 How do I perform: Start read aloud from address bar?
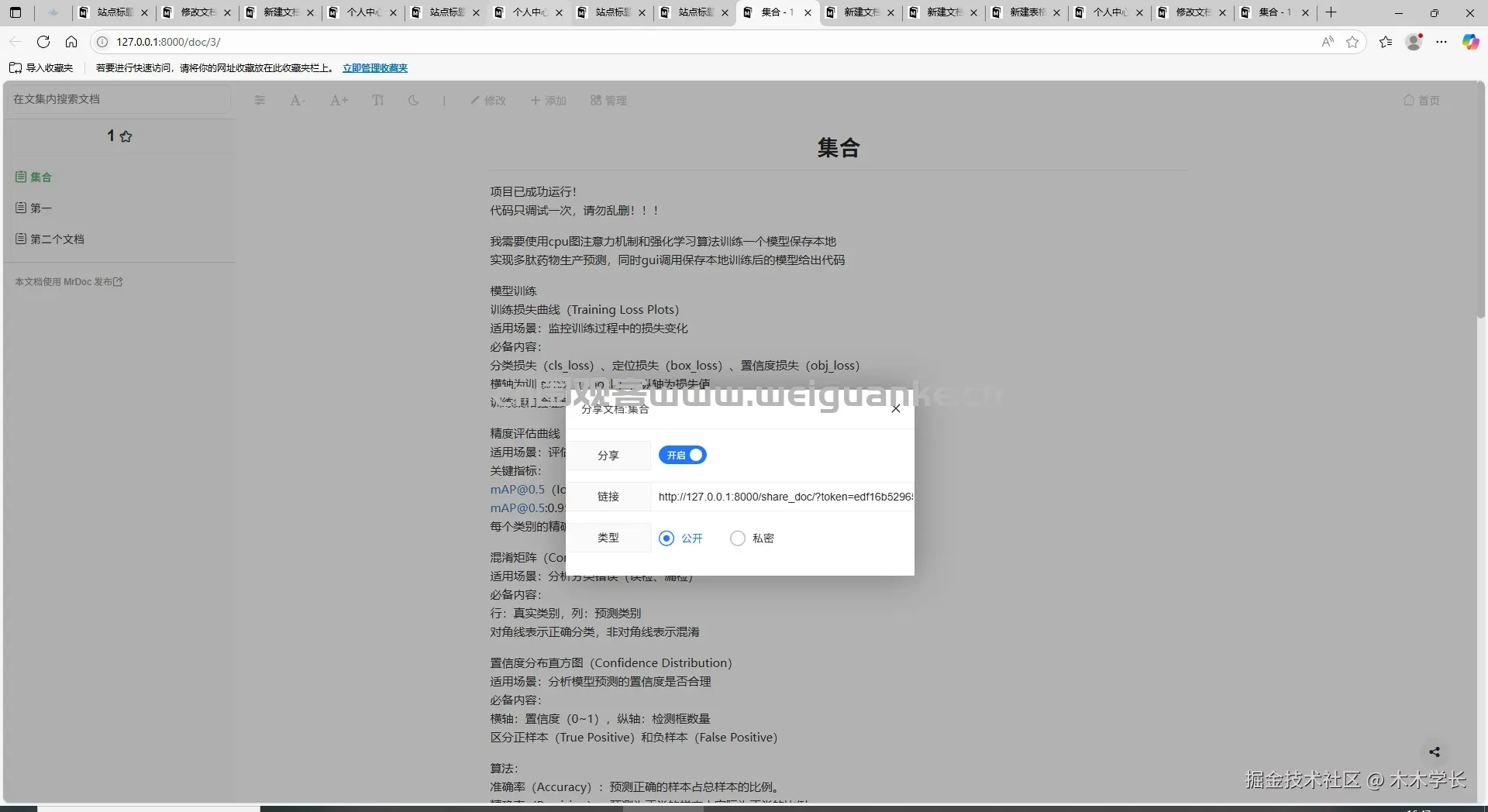click(1328, 42)
